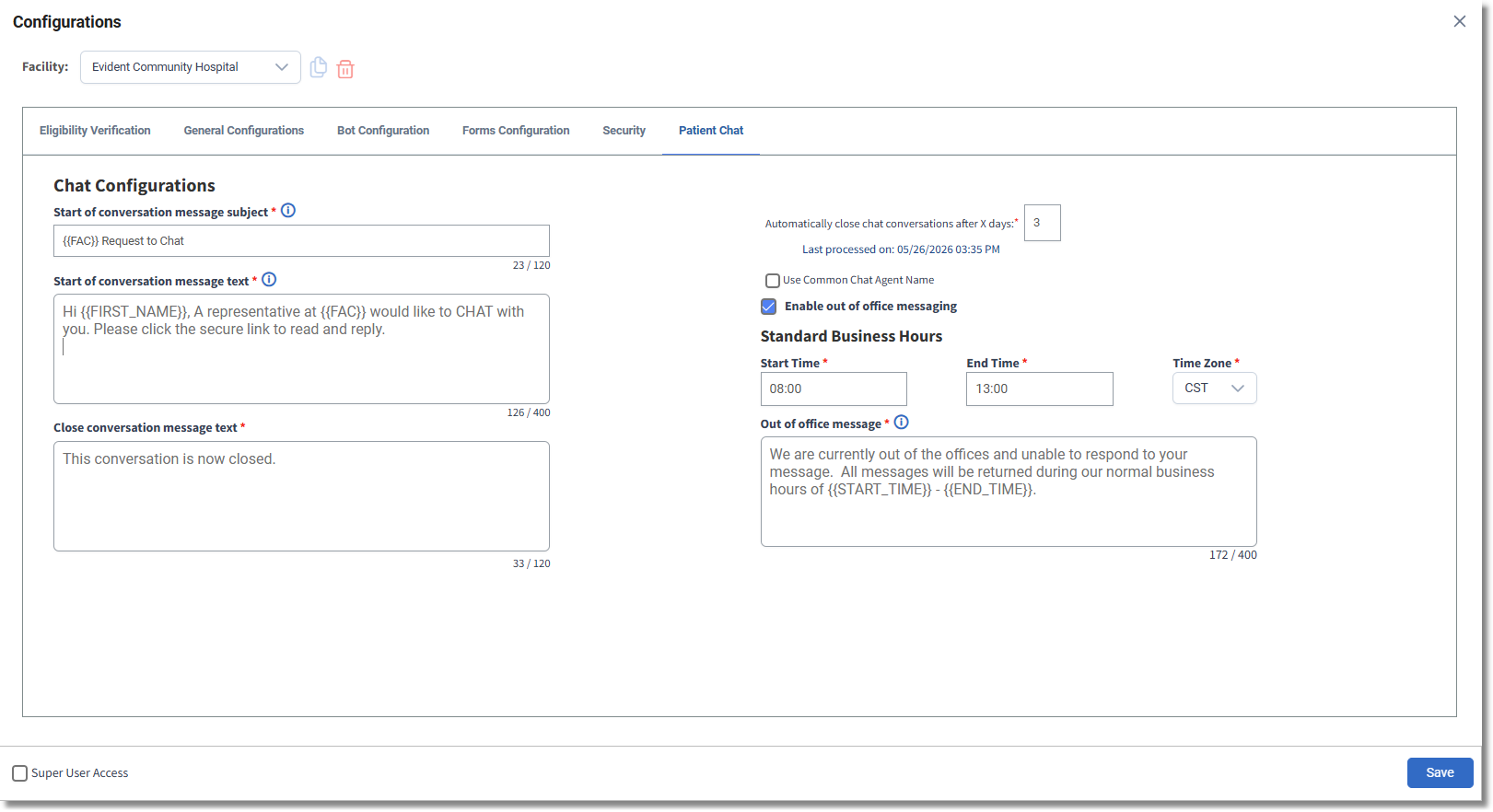The width and height of the screenshot is (1493, 812).
Task: Click the Configurations title text
Action: (67, 22)
